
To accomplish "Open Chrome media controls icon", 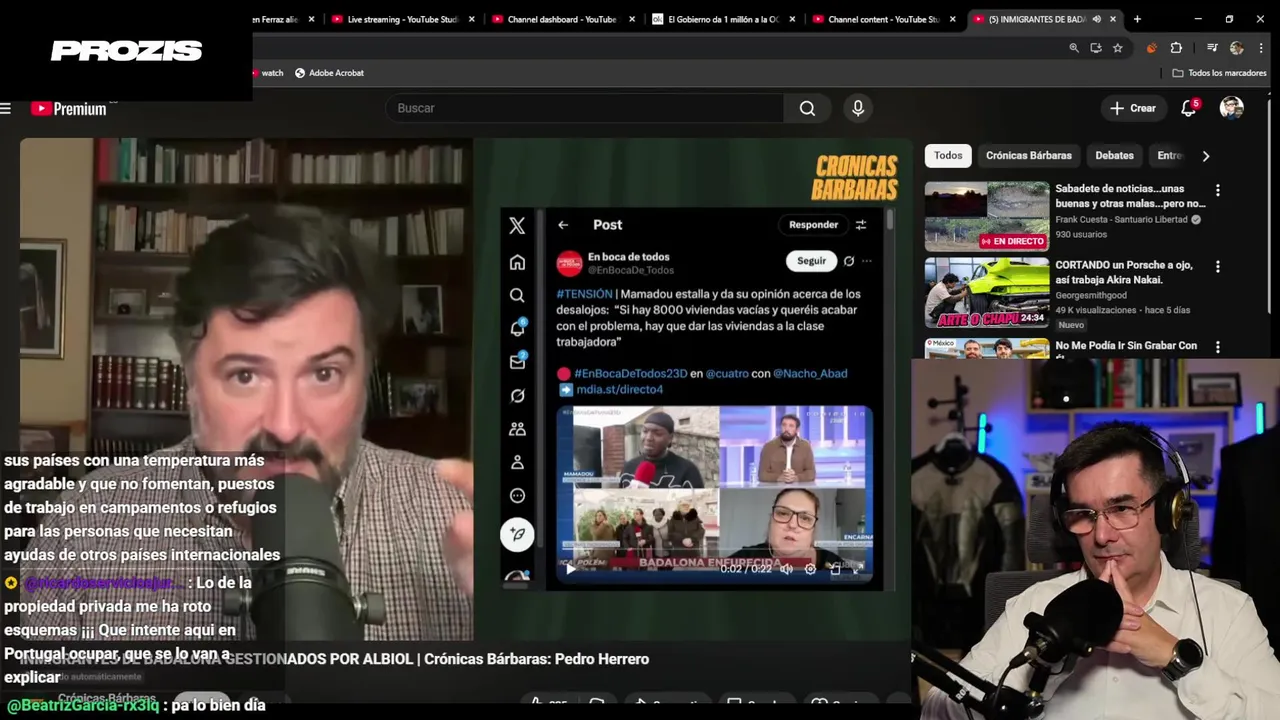I will click(1212, 48).
